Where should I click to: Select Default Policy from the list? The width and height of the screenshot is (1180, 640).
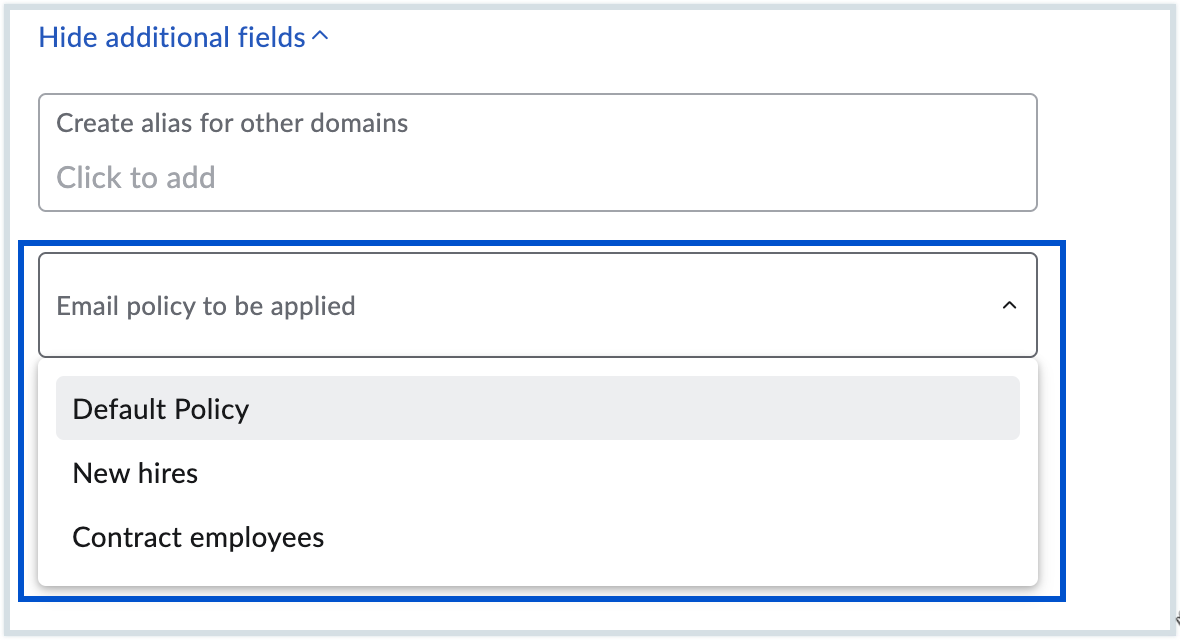tap(161, 409)
